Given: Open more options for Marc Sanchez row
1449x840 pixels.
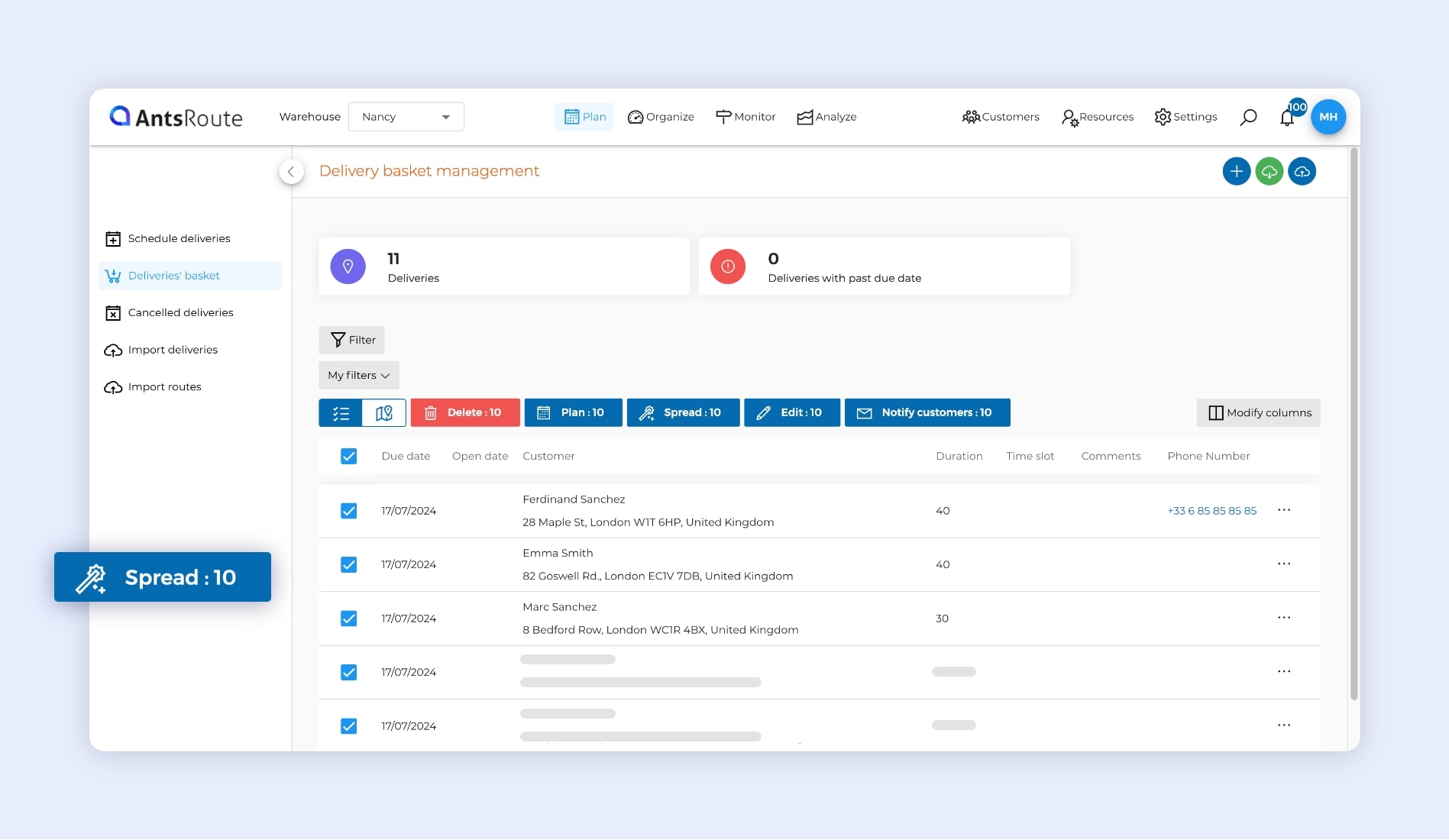Looking at the screenshot, I should tap(1283, 618).
